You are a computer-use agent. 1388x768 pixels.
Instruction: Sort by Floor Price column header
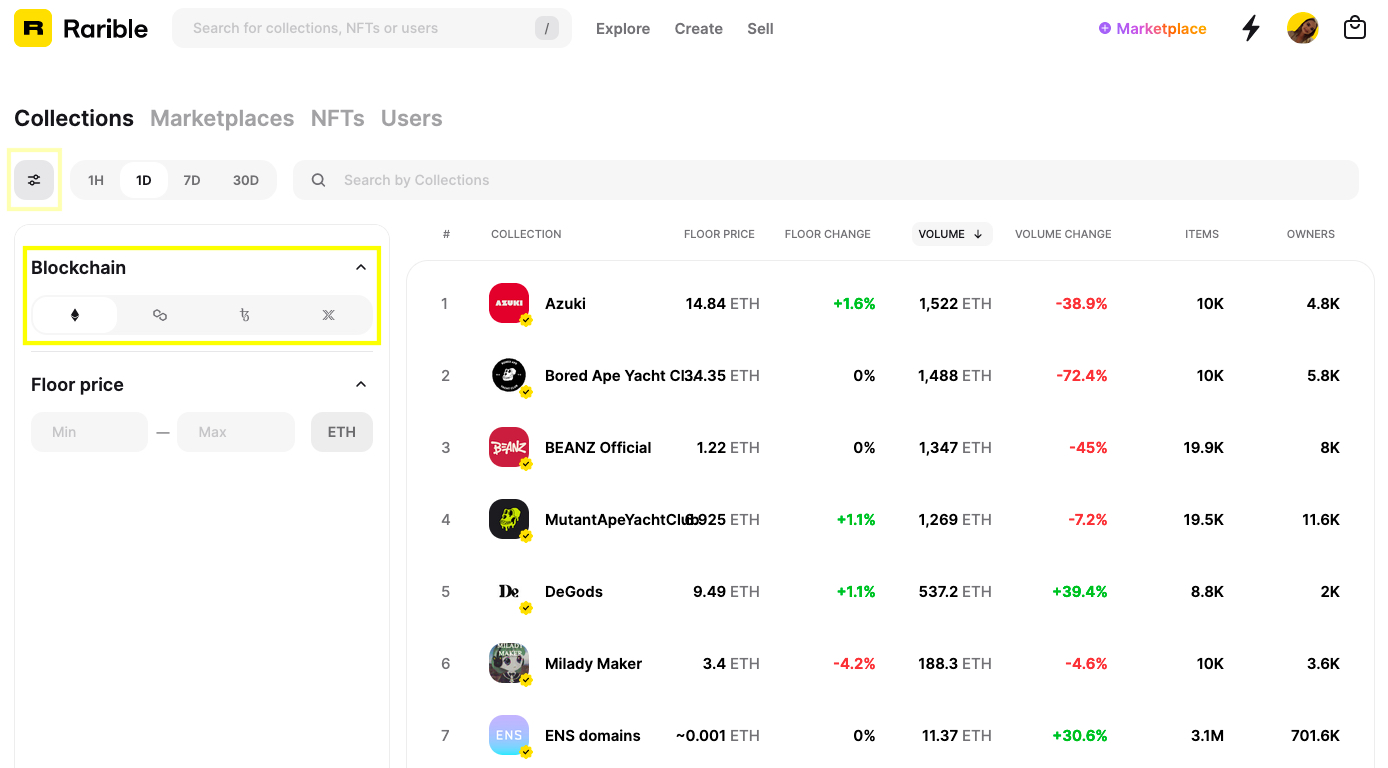pyautogui.click(x=719, y=234)
